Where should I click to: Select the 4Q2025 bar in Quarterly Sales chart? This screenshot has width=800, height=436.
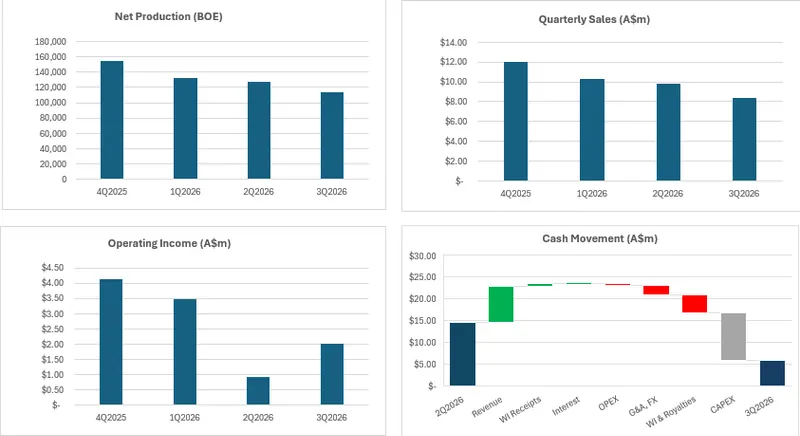[x=516, y=121]
